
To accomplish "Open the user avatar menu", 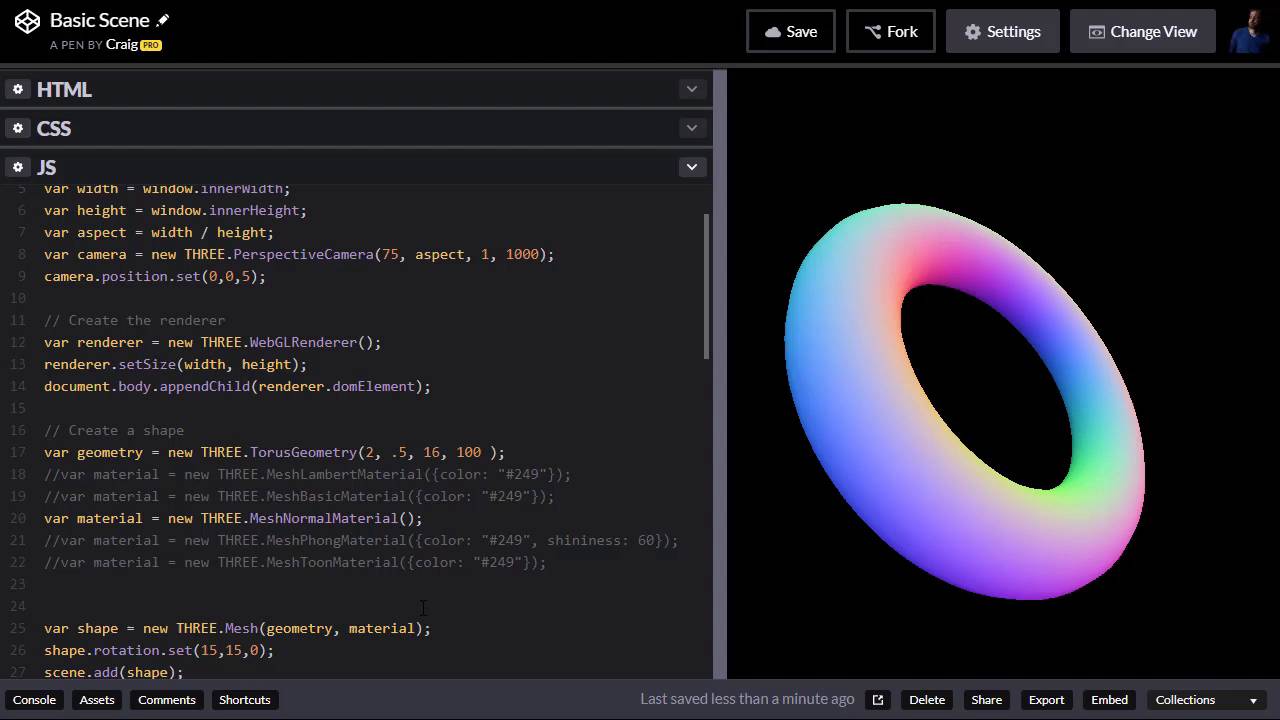I will 1249,32.
